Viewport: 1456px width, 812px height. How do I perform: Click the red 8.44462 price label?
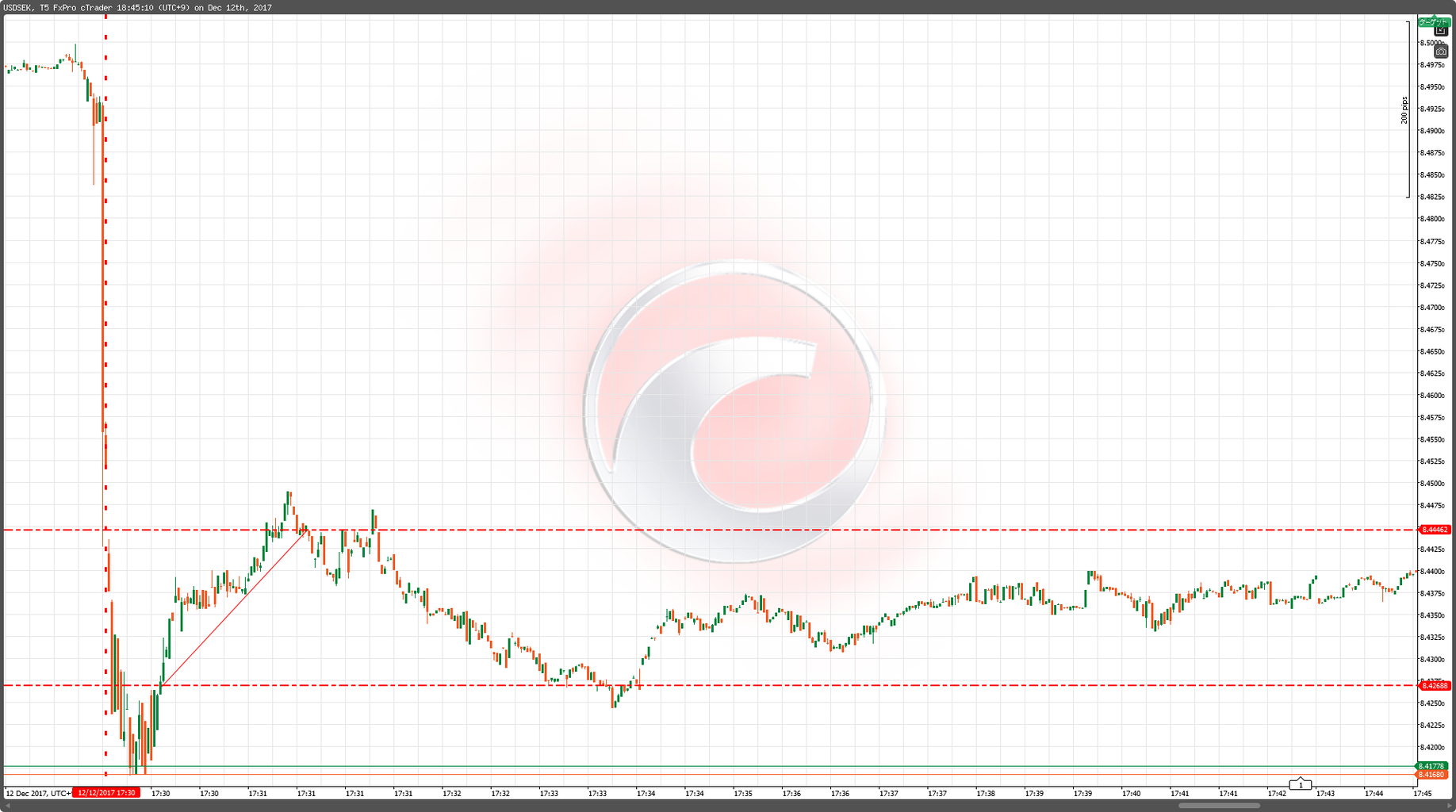coord(1435,530)
